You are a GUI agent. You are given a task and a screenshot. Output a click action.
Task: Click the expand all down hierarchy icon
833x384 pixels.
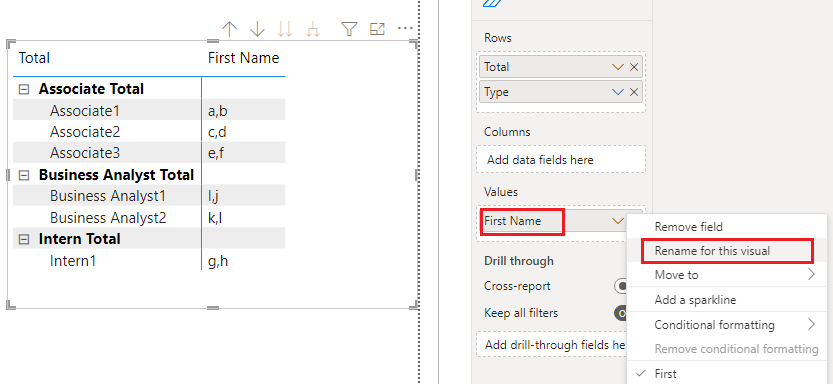pos(313,29)
